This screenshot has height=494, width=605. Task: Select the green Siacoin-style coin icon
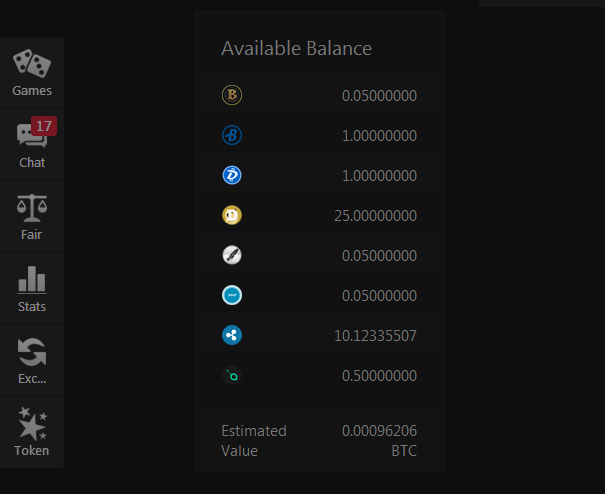[232, 375]
